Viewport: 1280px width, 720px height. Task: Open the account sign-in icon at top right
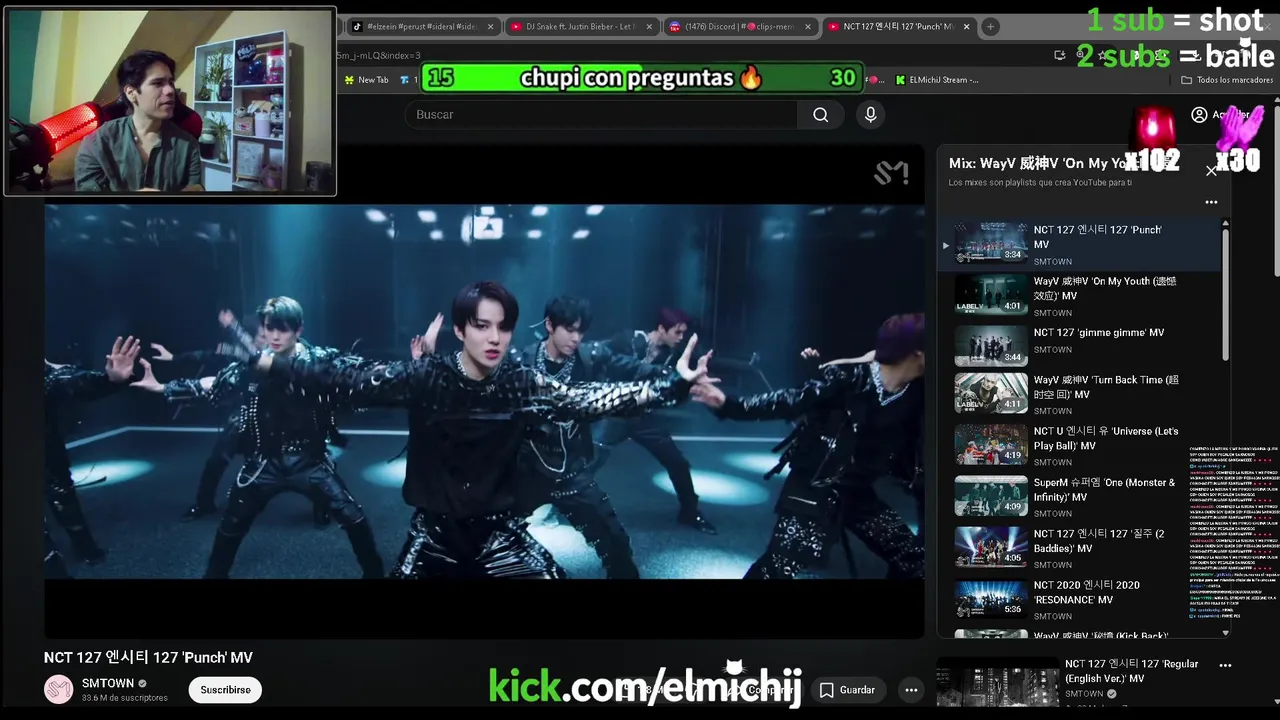point(1199,115)
